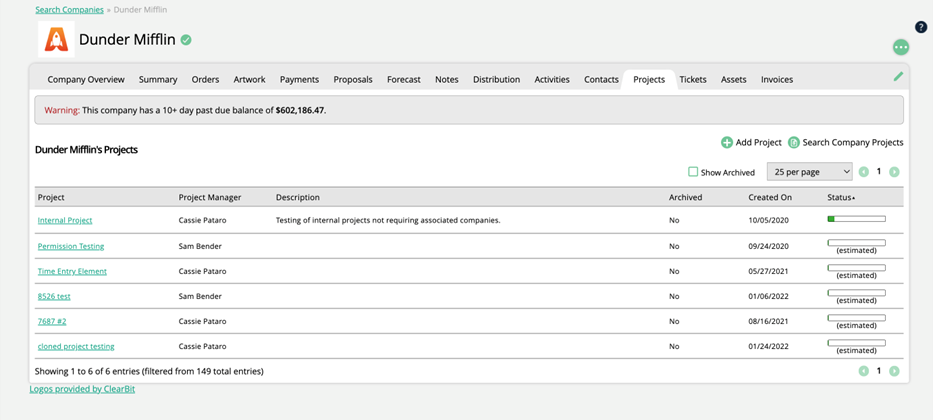Open the help question mark icon
Image resolution: width=933 pixels, height=420 pixels.
[x=921, y=27]
